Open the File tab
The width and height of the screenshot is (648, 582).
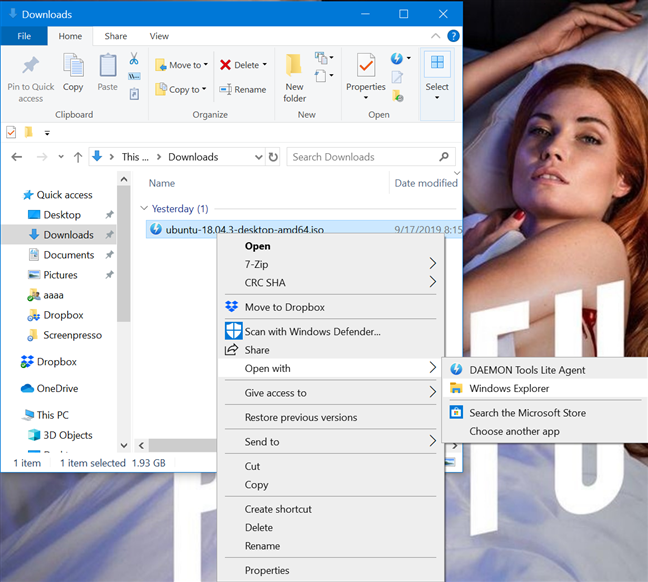[24, 36]
